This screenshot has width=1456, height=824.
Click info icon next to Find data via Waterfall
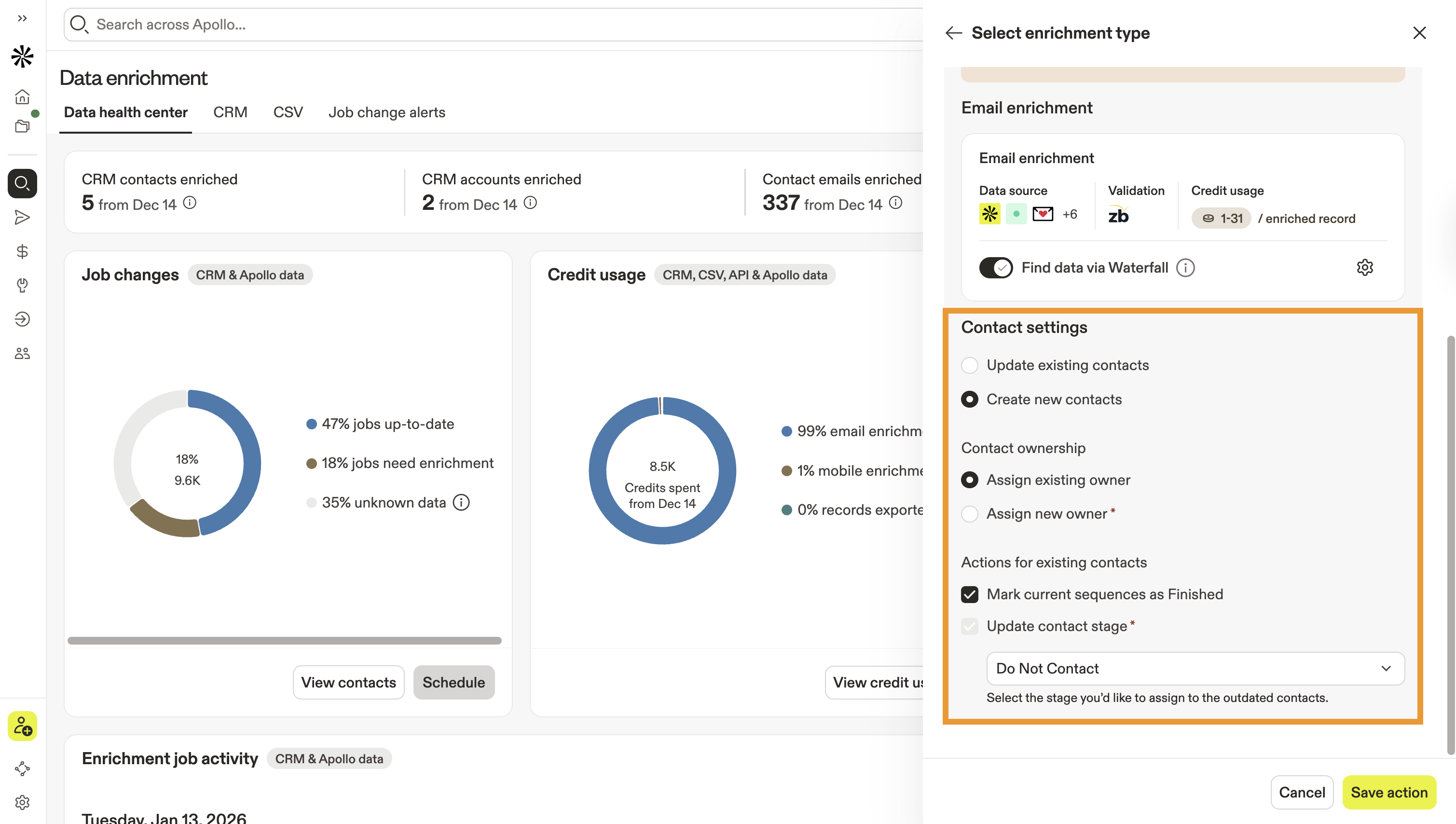1185,268
